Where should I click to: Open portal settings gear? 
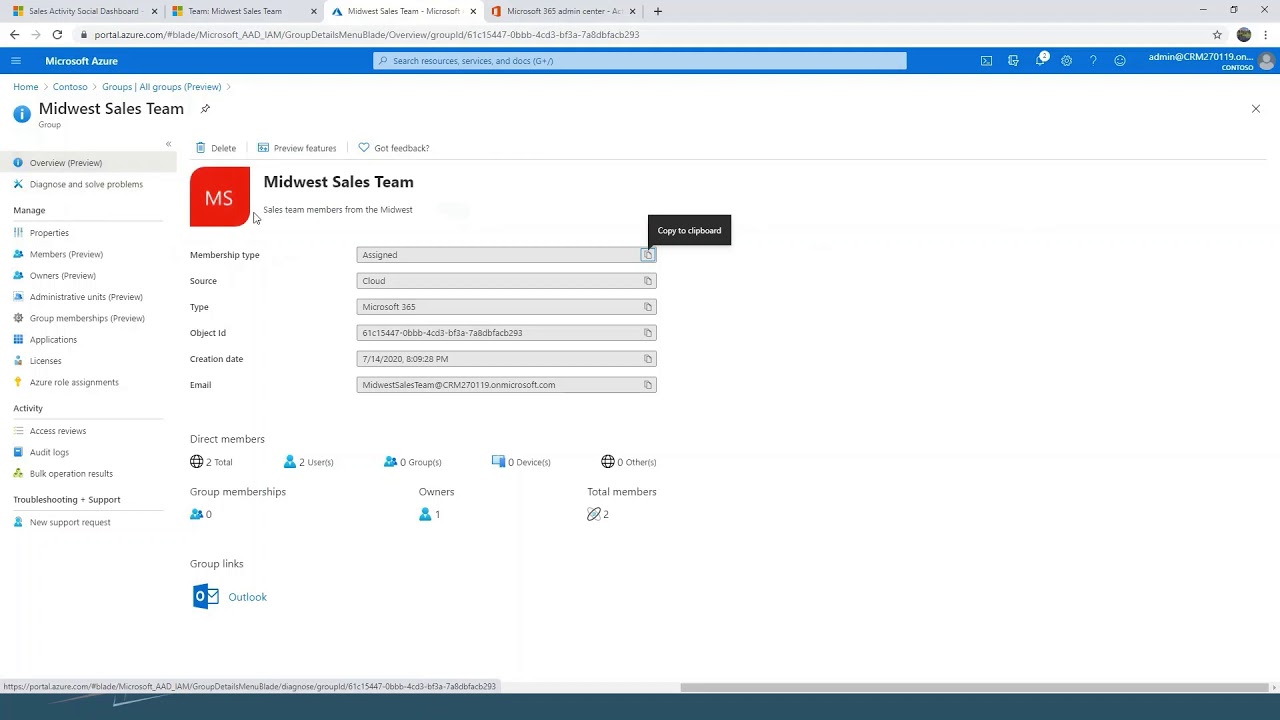[1066, 61]
